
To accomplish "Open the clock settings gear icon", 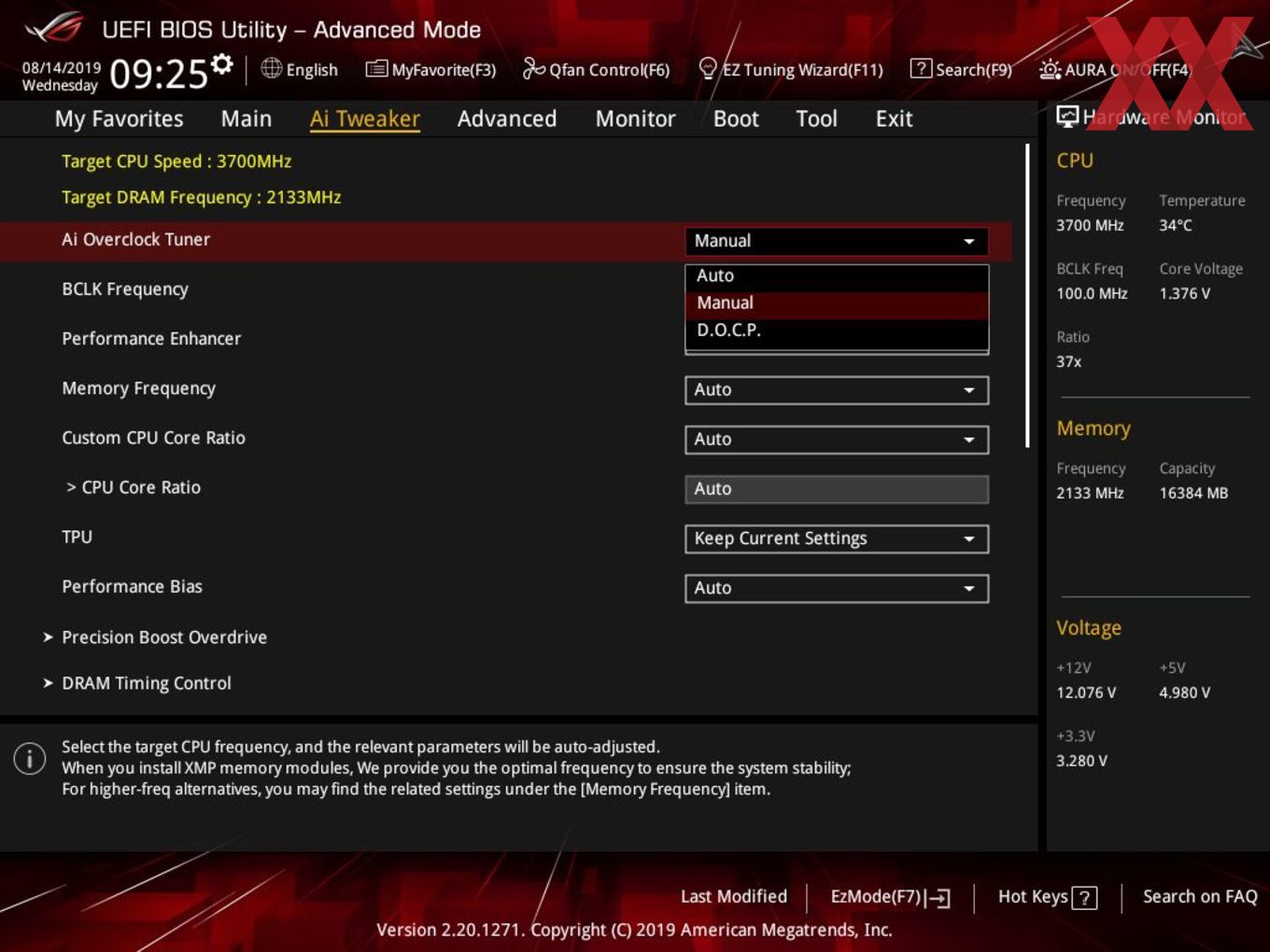I will [x=221, y=63].
